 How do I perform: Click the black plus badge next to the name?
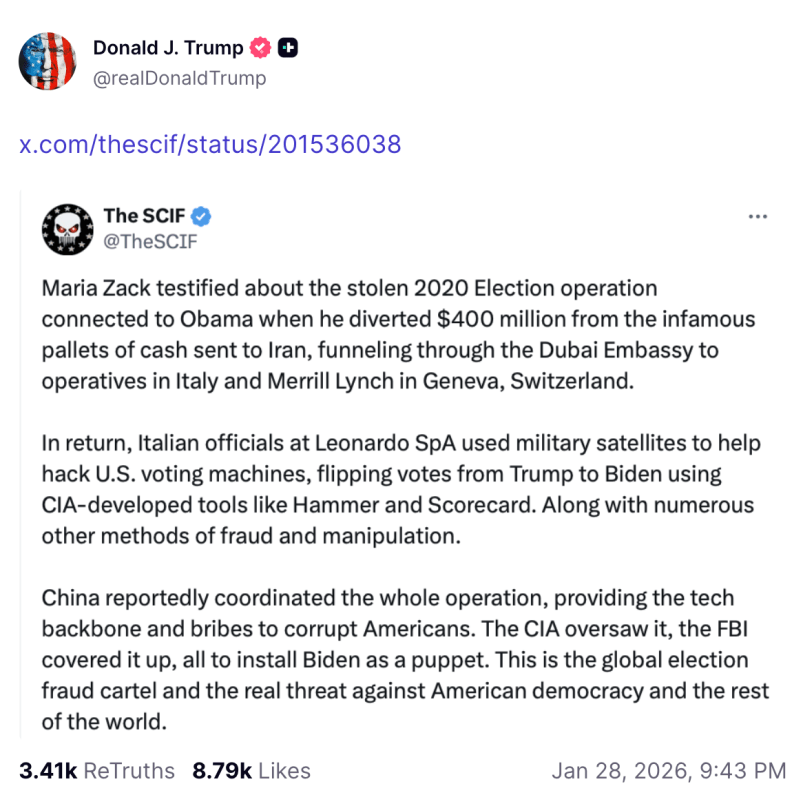click(288, 48)
